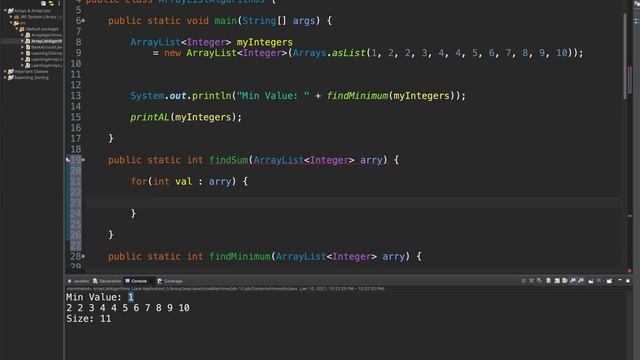The image size is (640, 360).
Task: Toggle Link with Editor in Package Explorer
Action: click(51, 3)
